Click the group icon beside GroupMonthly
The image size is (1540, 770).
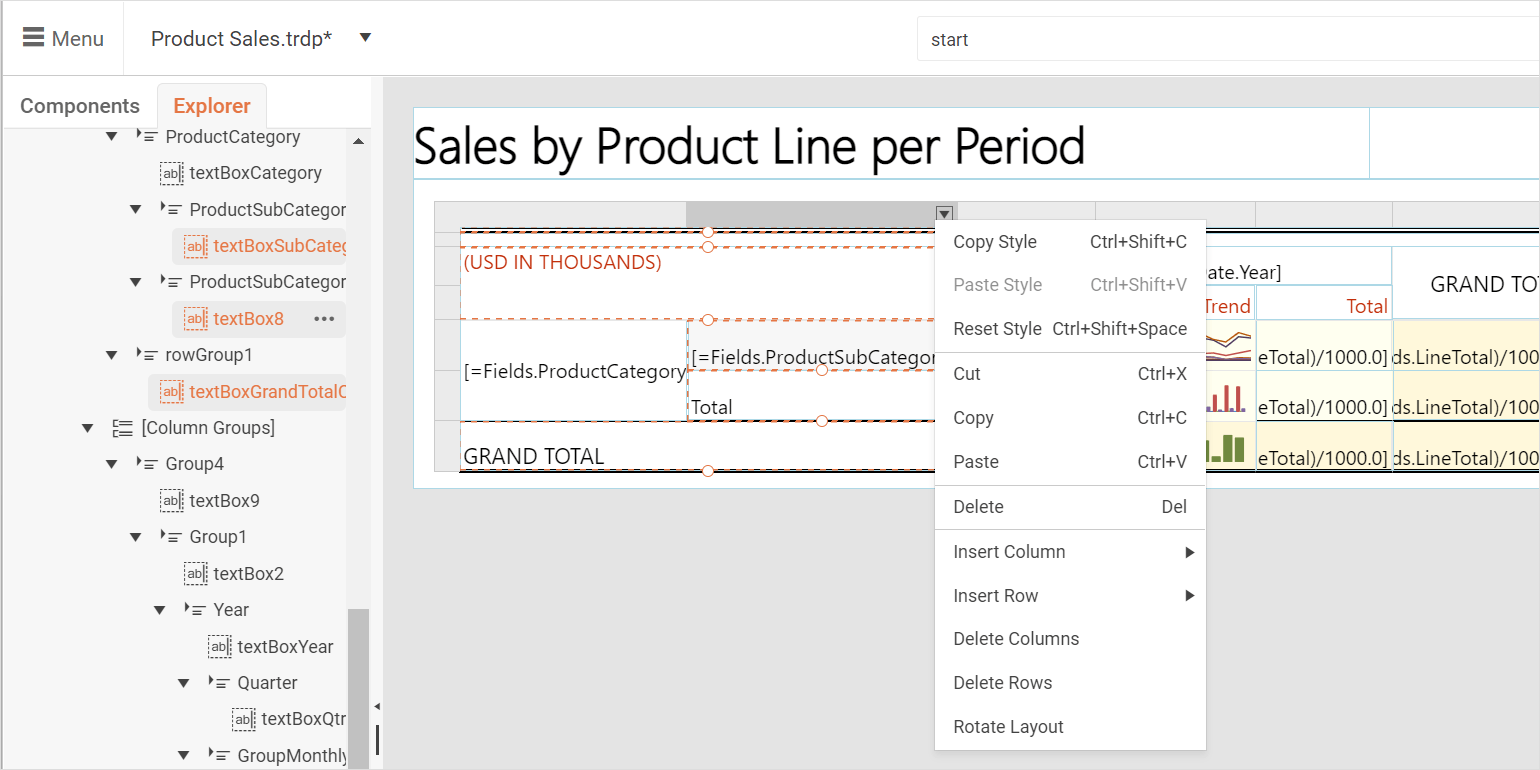pyautogui.click(x=219, y=756)
